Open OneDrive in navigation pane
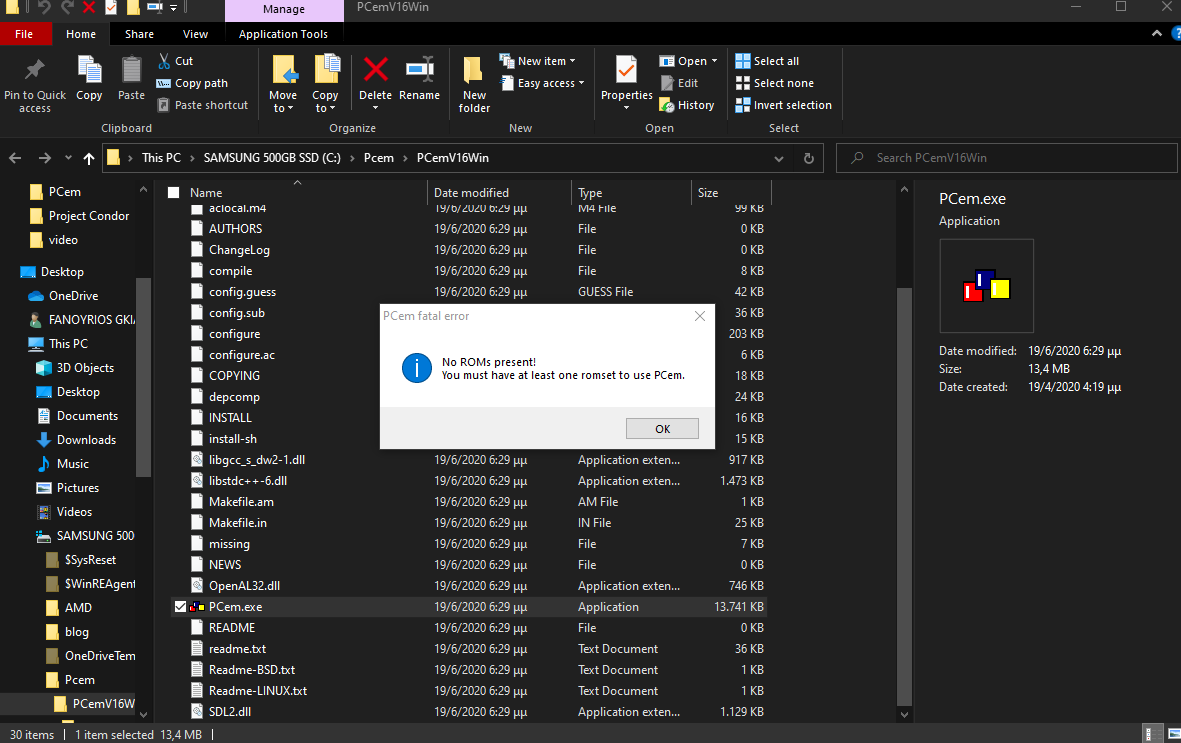 pyautogui.click(x=73, y=296)
